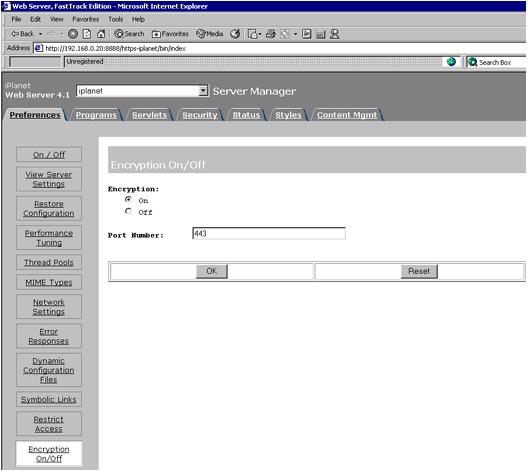The image size is (528, 472).
Task: Select Encryption Off radio button
Action: [x=128, y=211]
